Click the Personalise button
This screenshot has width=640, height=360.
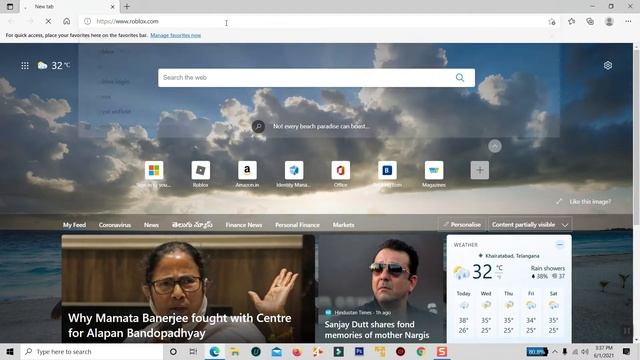pyautogui.click(x=462, y=224)
